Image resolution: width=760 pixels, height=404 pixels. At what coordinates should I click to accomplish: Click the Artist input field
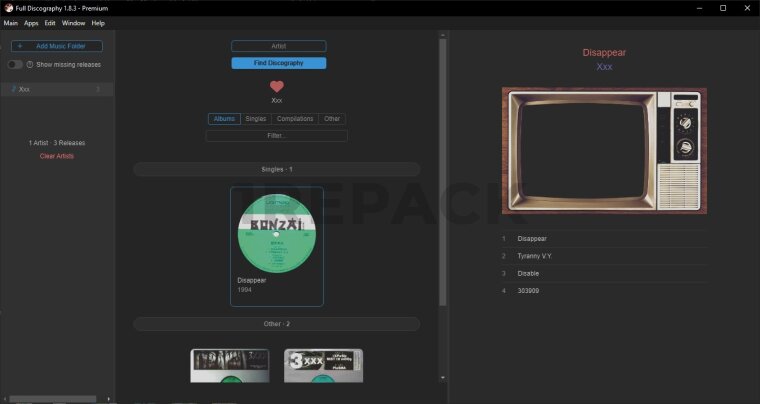click(x=278, y=46)
